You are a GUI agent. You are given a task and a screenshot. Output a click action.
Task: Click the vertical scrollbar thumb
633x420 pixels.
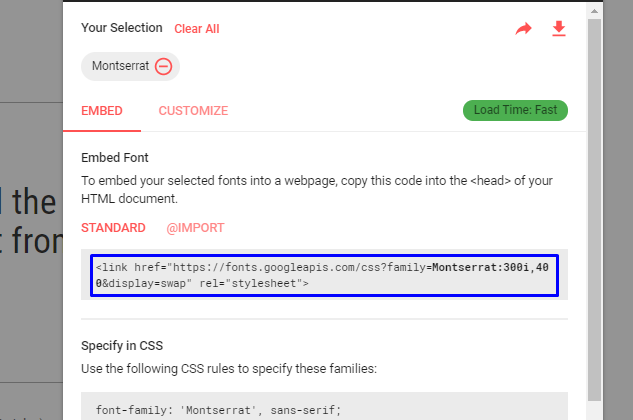594,210
